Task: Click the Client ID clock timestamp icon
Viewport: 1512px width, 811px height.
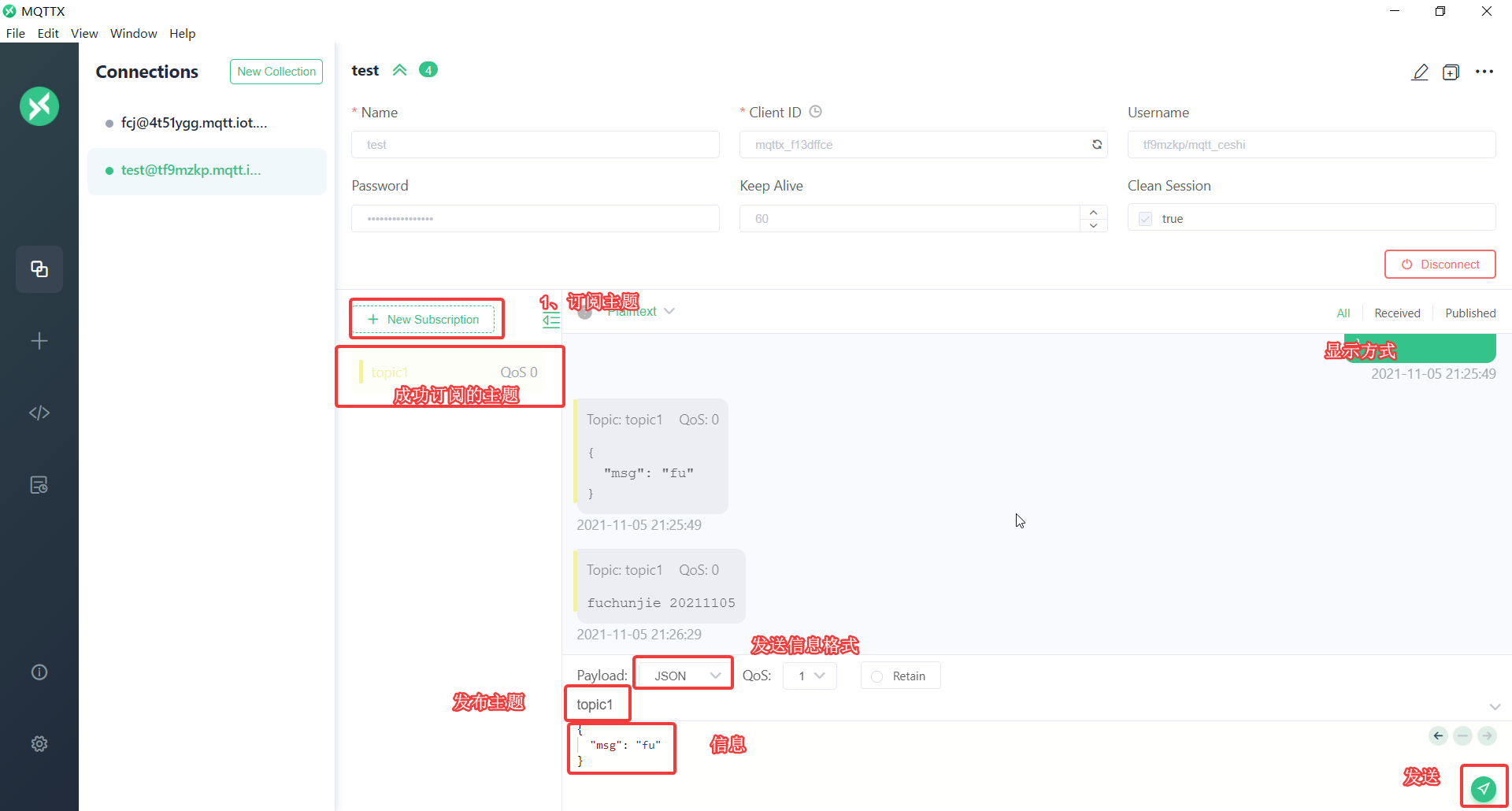Action: (816, 112)
